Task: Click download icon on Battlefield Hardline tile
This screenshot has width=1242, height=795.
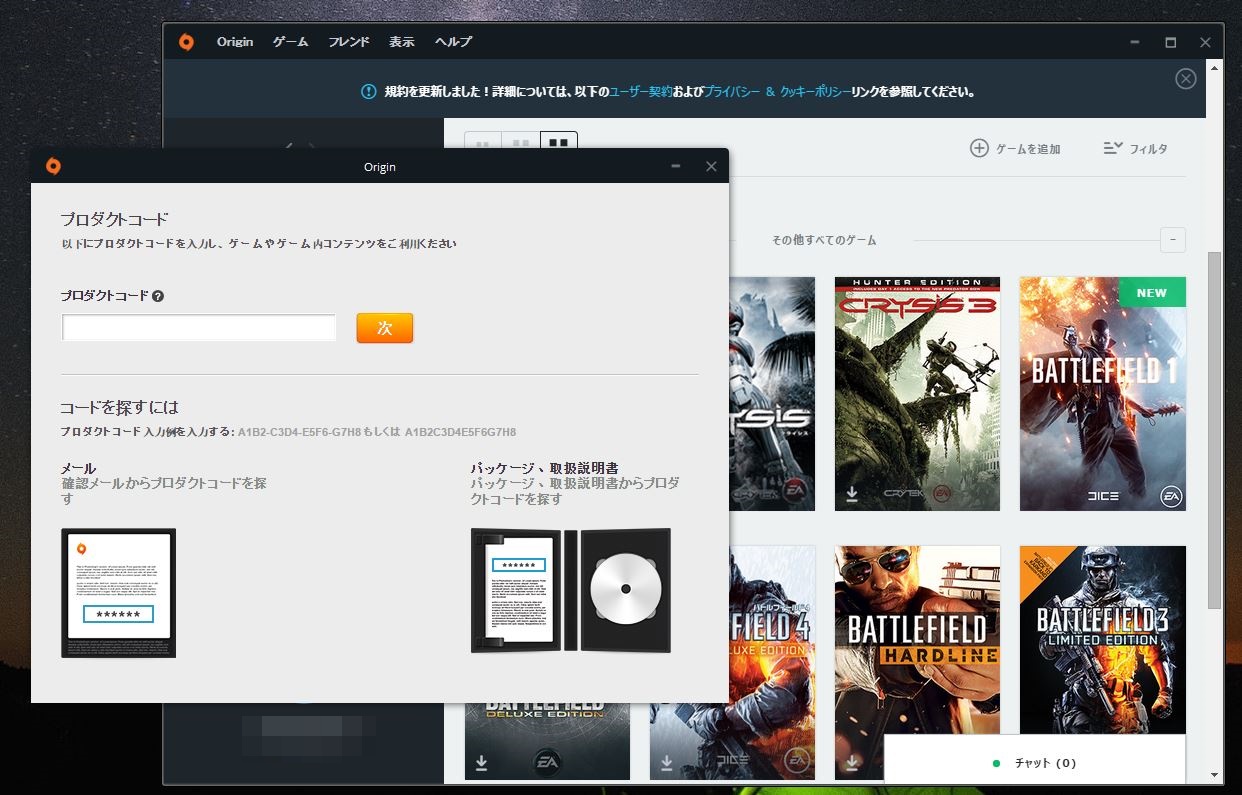Action: point(852,763)
